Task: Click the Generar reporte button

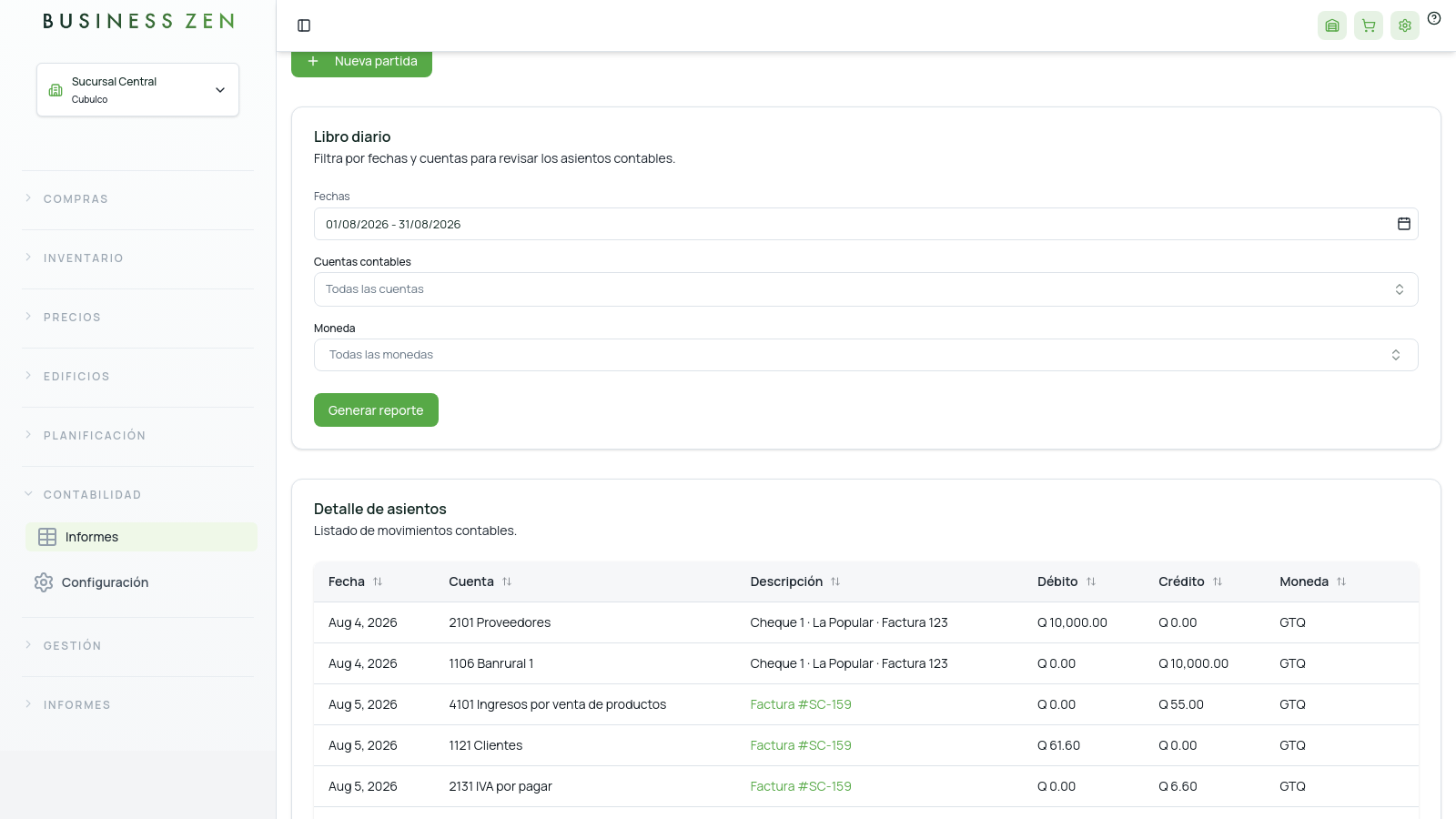Action: point(376,409)
